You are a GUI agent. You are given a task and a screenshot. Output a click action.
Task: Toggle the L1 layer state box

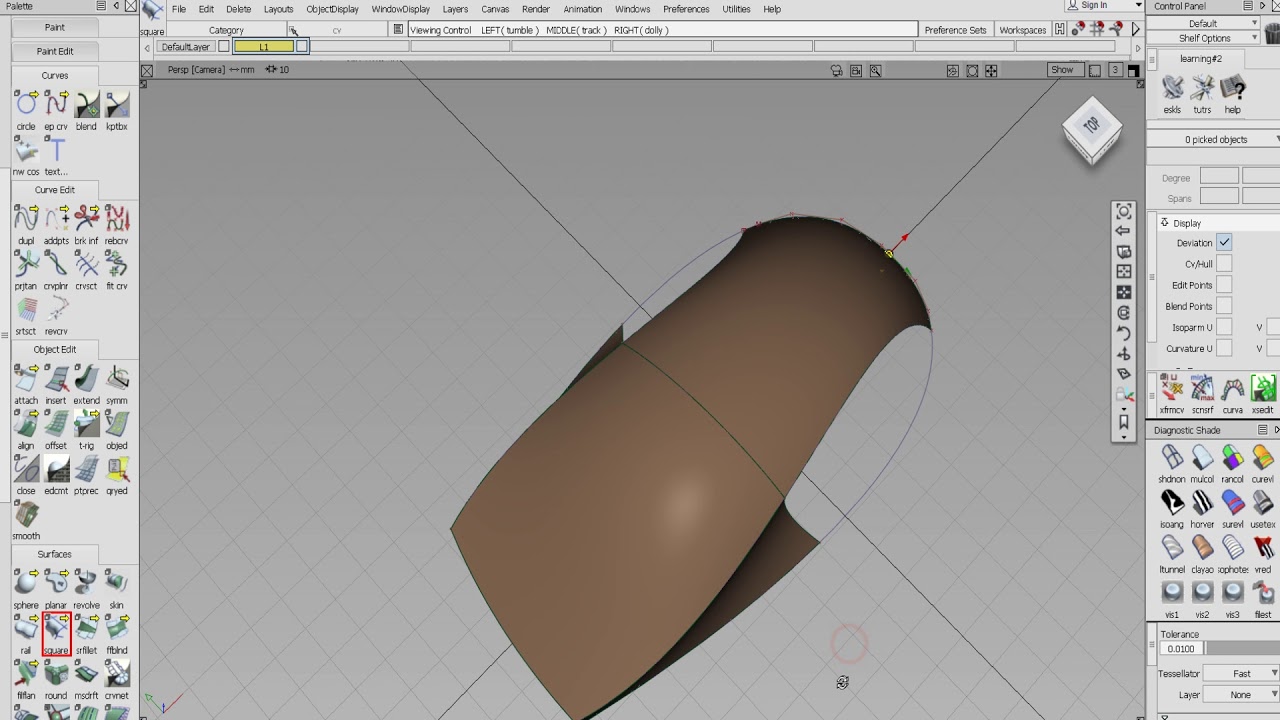pyautogui.click(x=302, y=46)
